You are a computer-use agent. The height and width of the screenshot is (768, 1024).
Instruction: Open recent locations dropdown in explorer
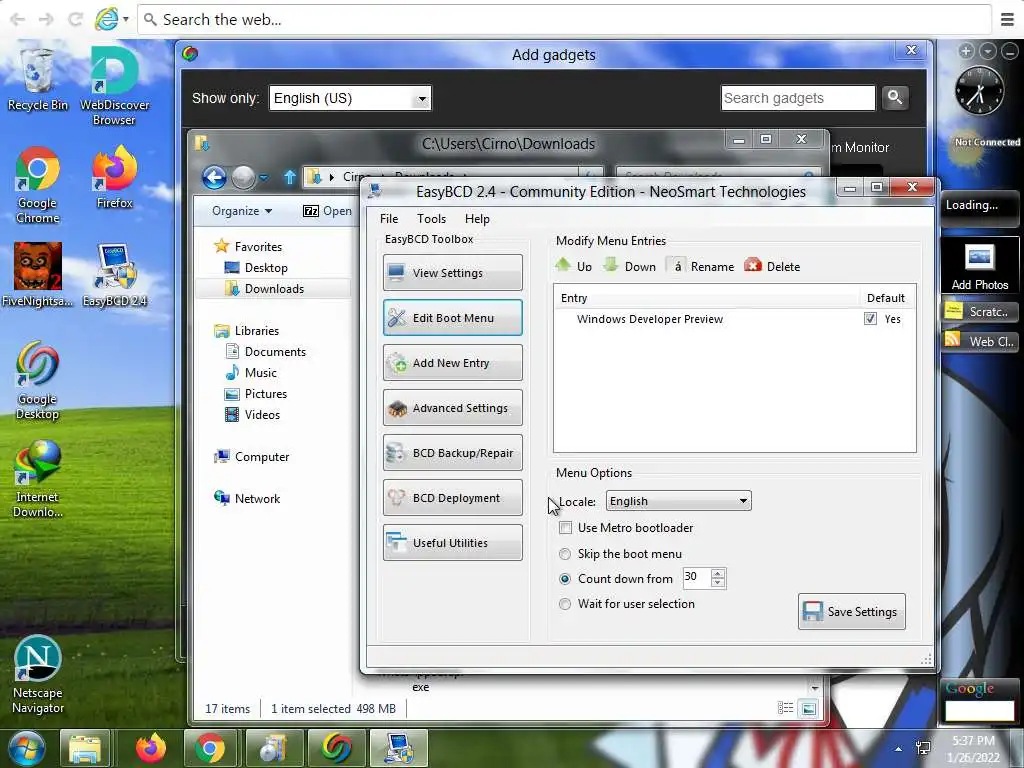(x=263, y=177)
